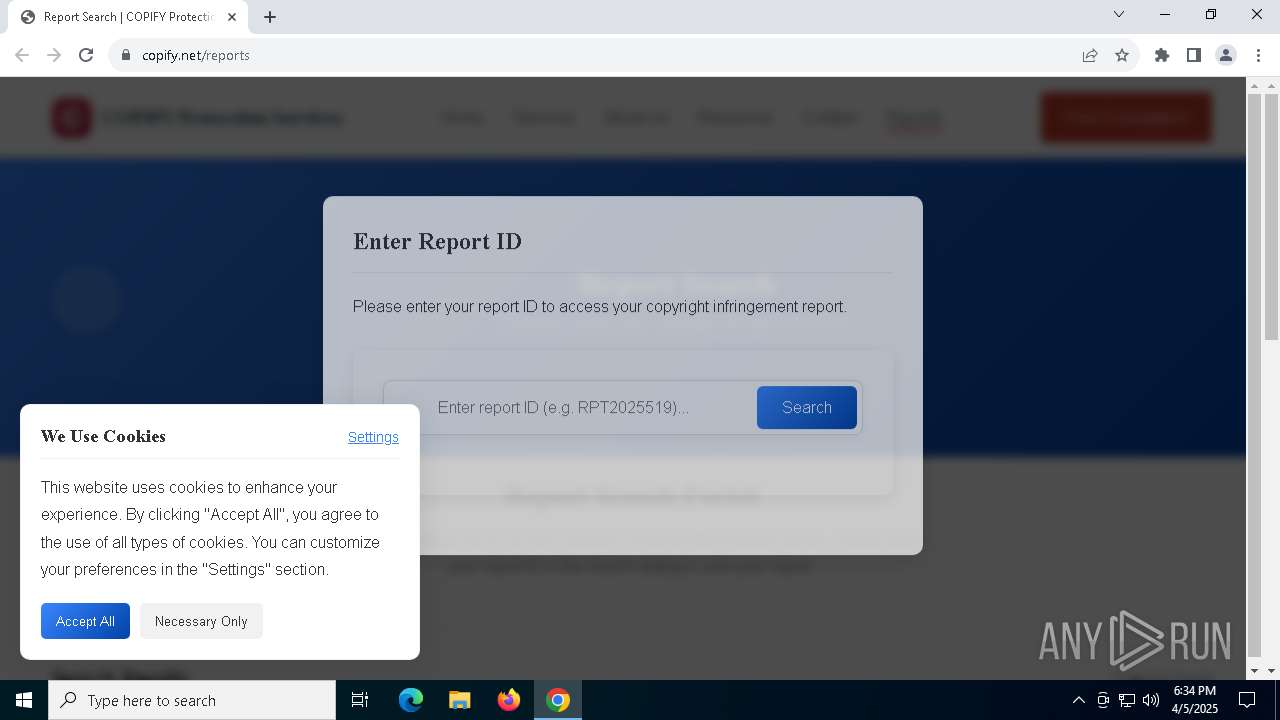Reload the copify.net page
The height and width of the screenshot is (720, 1280).
tap(86, 55)
